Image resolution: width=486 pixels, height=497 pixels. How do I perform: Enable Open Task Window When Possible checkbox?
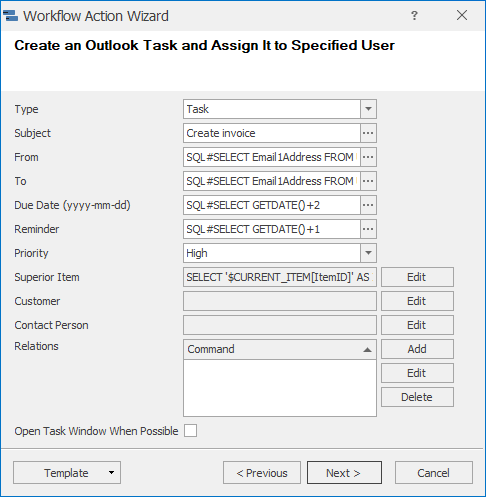pyautogui.click(x=190, y=430)
